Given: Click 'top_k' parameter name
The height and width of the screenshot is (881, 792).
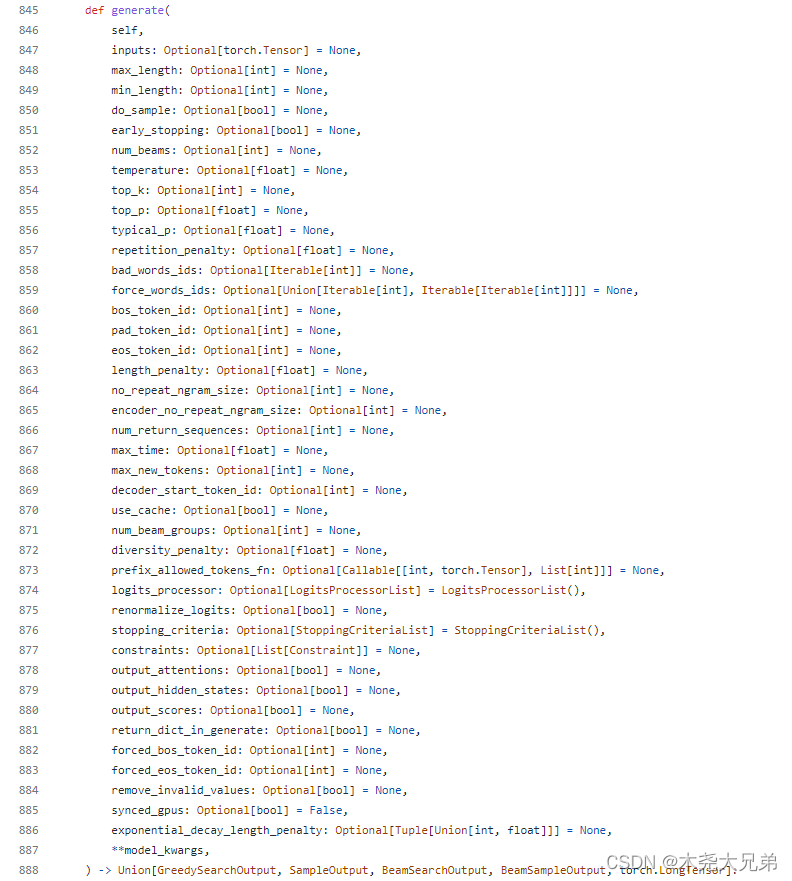Looking at the screenshot, I should (x=128, y=190).
